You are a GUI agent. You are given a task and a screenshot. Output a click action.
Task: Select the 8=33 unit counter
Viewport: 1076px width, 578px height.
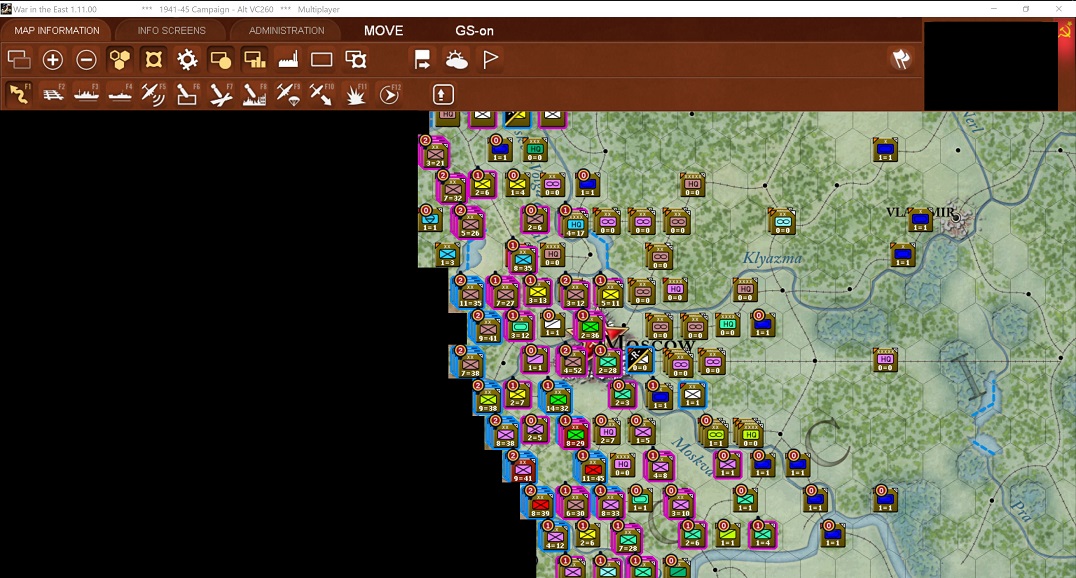pyautogui.click(x=610, y=505)
